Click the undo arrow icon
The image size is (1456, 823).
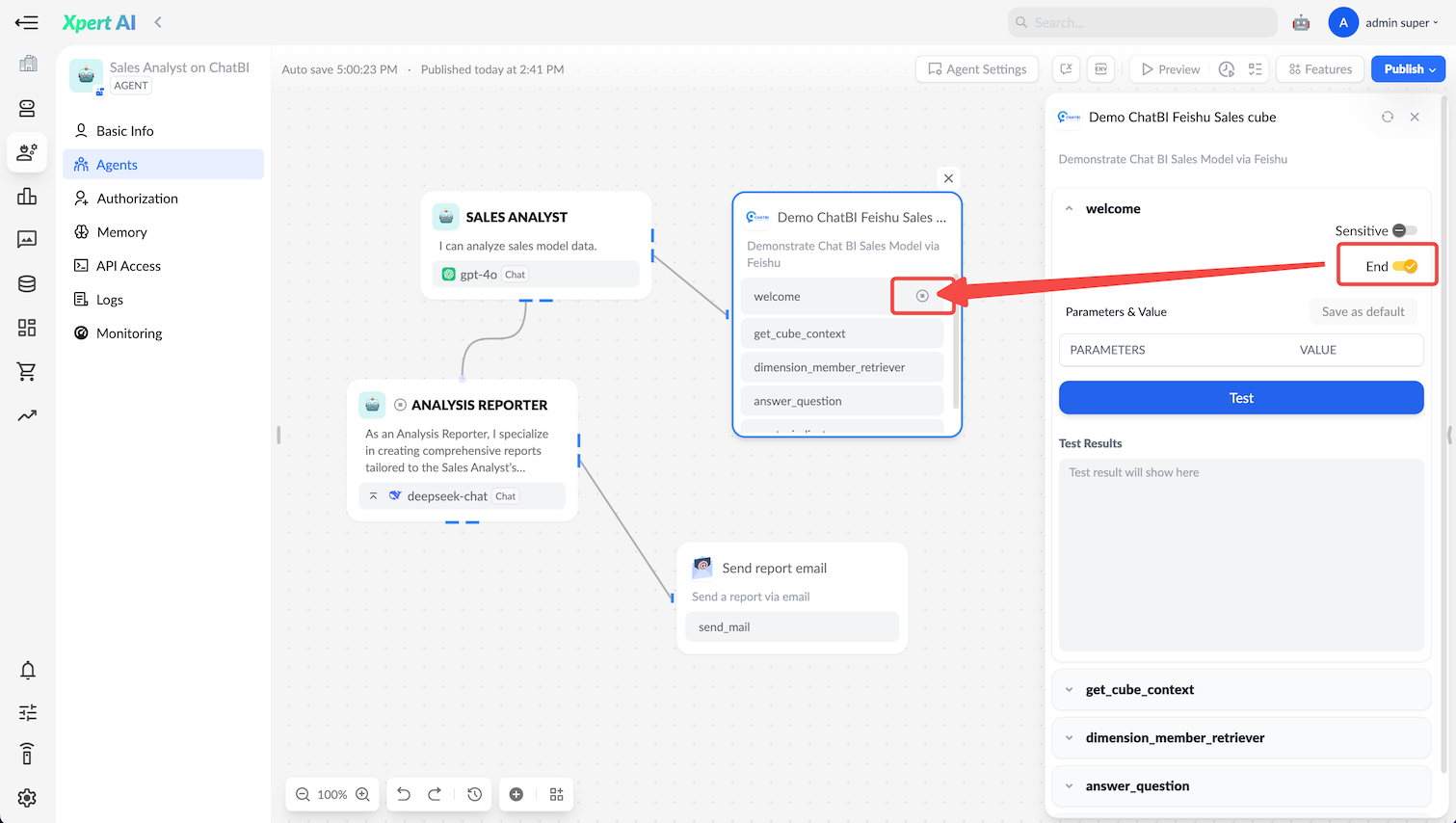404,794
